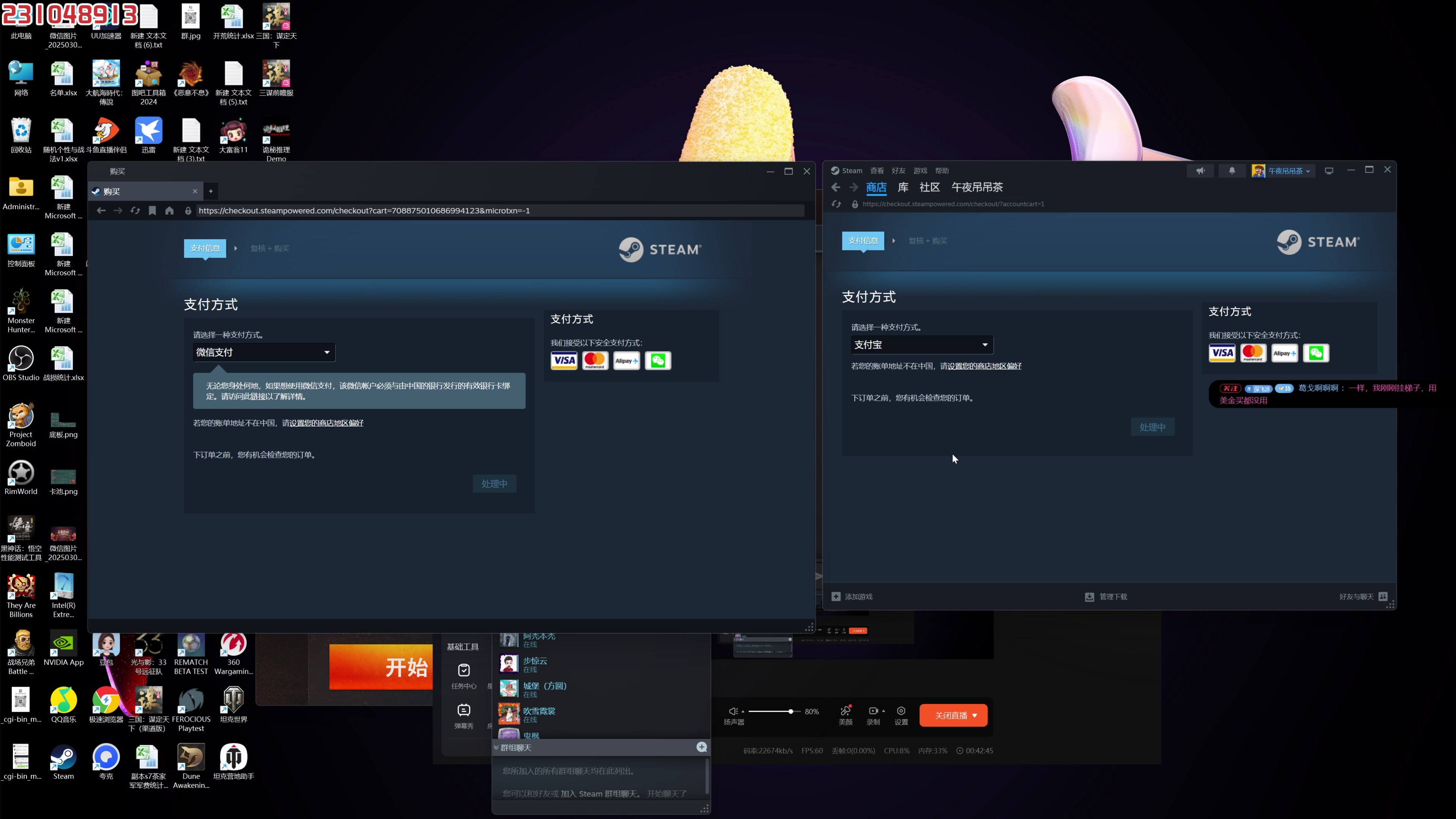Open 回收站 recycle bin icon
Image resolution: width=1456 pixels, height=819 pixels.
[x=21, y=136]
